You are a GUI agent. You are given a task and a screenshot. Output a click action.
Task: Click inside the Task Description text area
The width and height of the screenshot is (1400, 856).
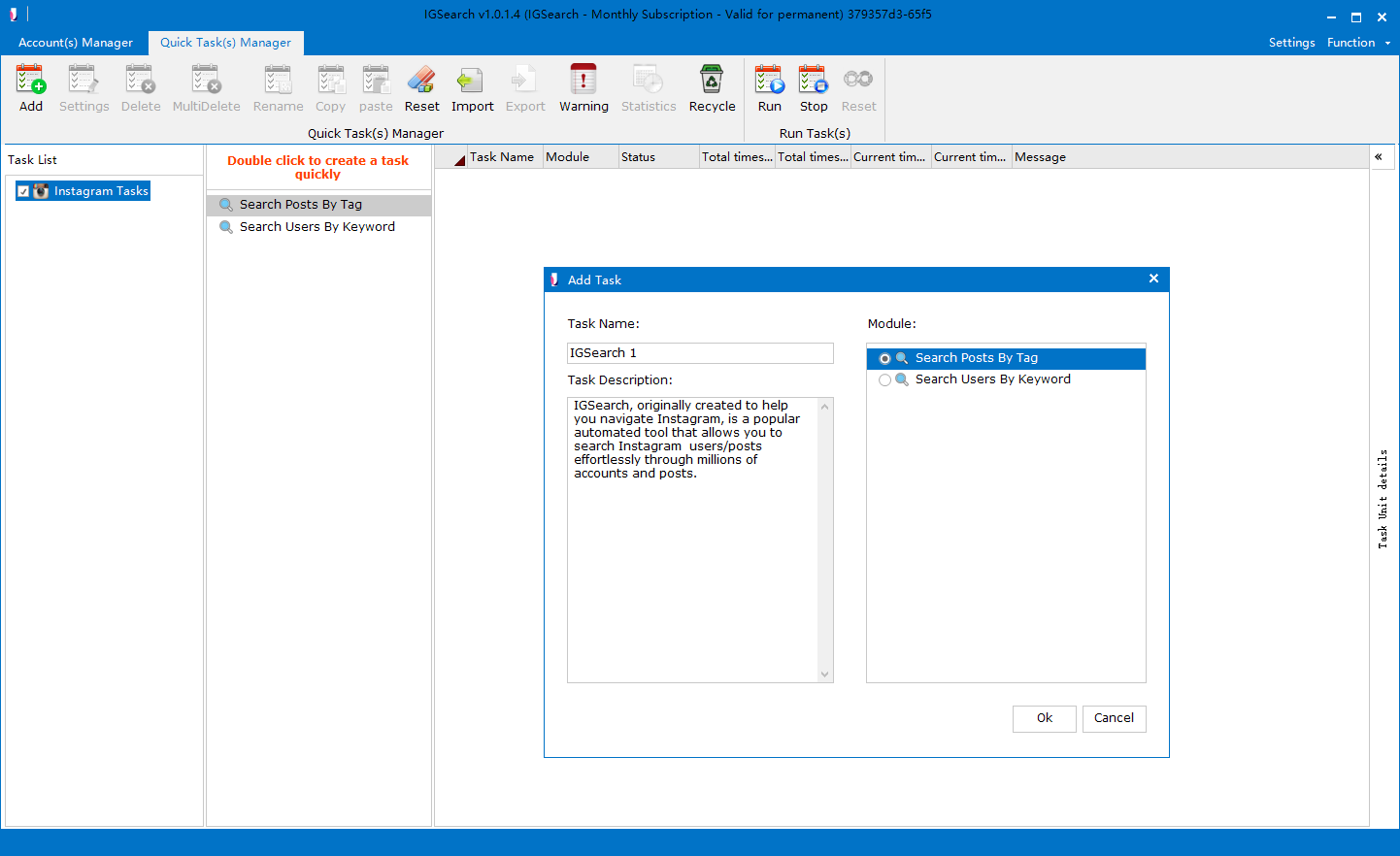[693, 540]
